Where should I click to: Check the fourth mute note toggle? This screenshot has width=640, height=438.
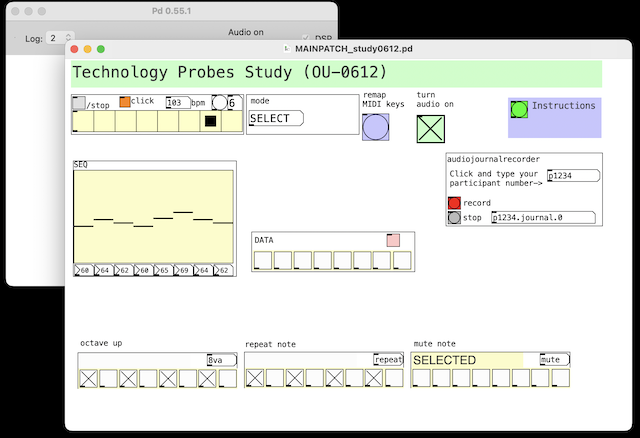tap(481, 378)
